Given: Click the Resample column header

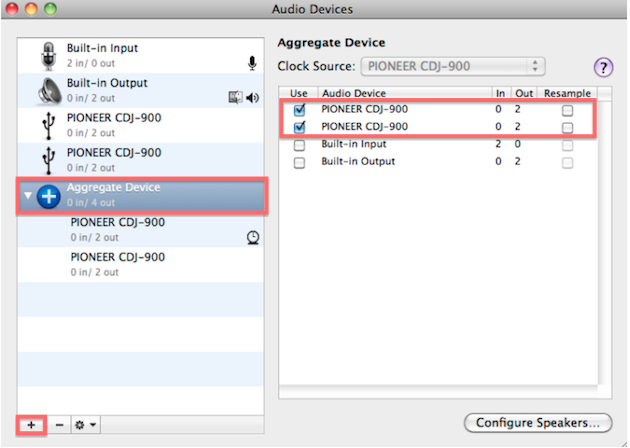Looking at the screenshot, I should pos(567,93).
